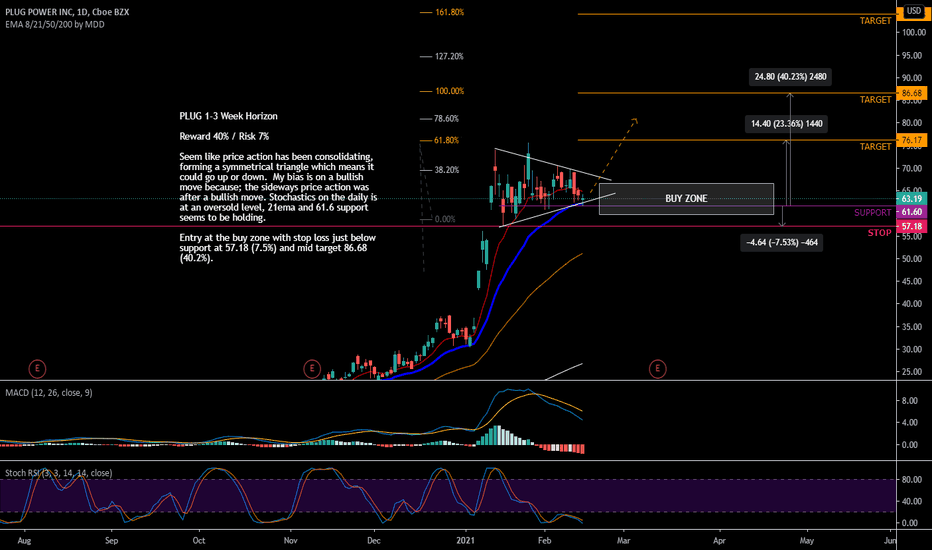The height and width of the screenshot is (550, 932).
Task: Select the STOP line label
Action: [879, 232]
